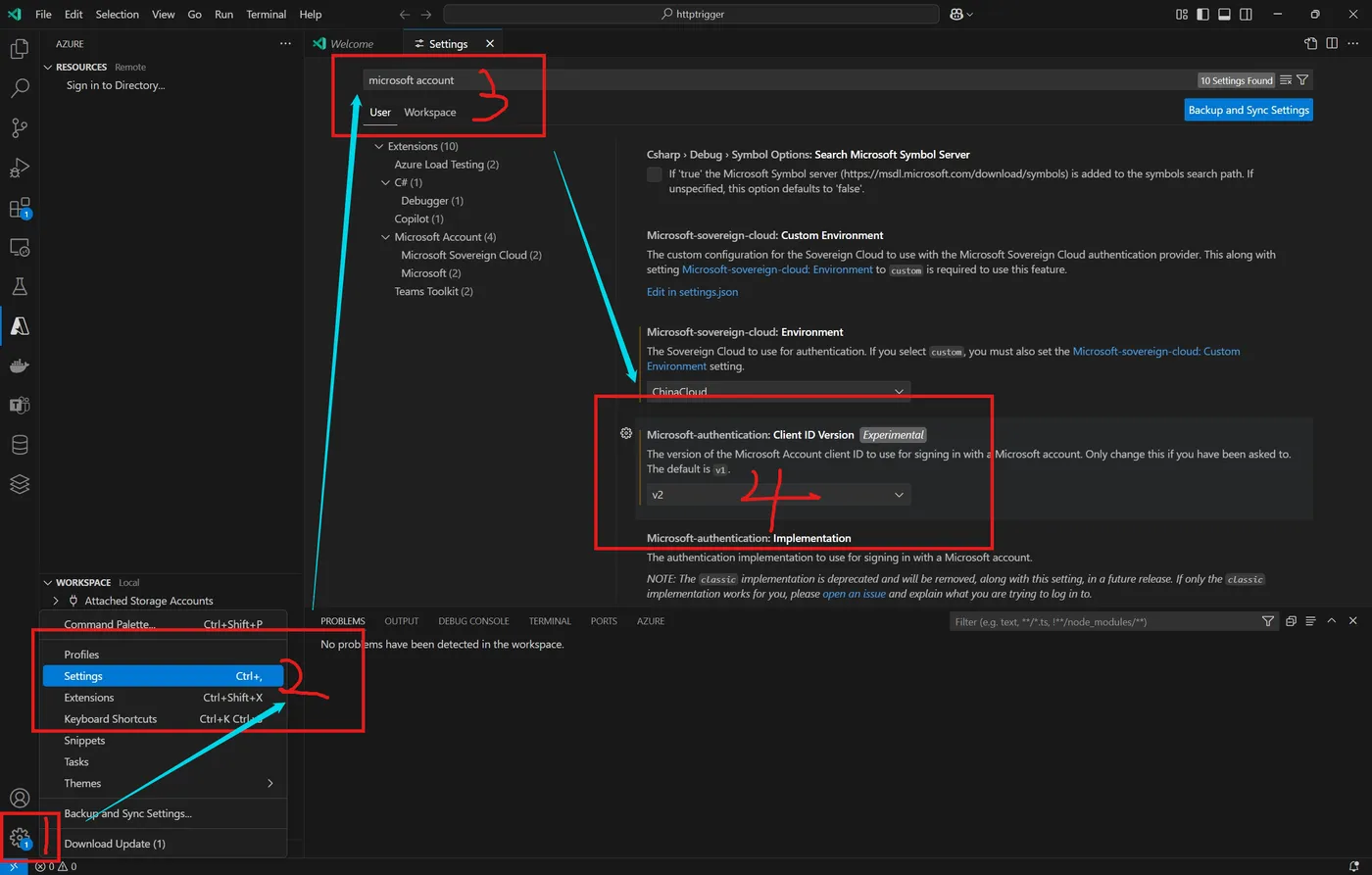Open the database cylinder view

click(19, 445)
